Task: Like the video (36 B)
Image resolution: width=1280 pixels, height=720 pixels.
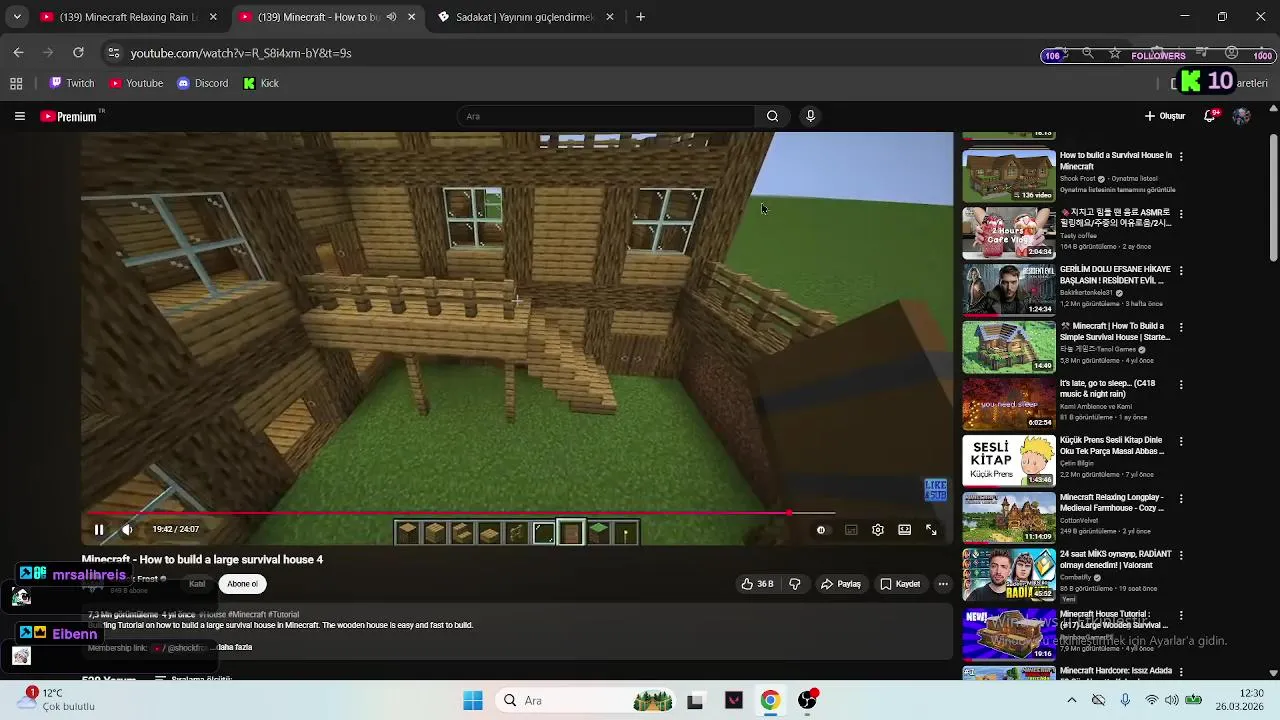Action: (757, 584)
